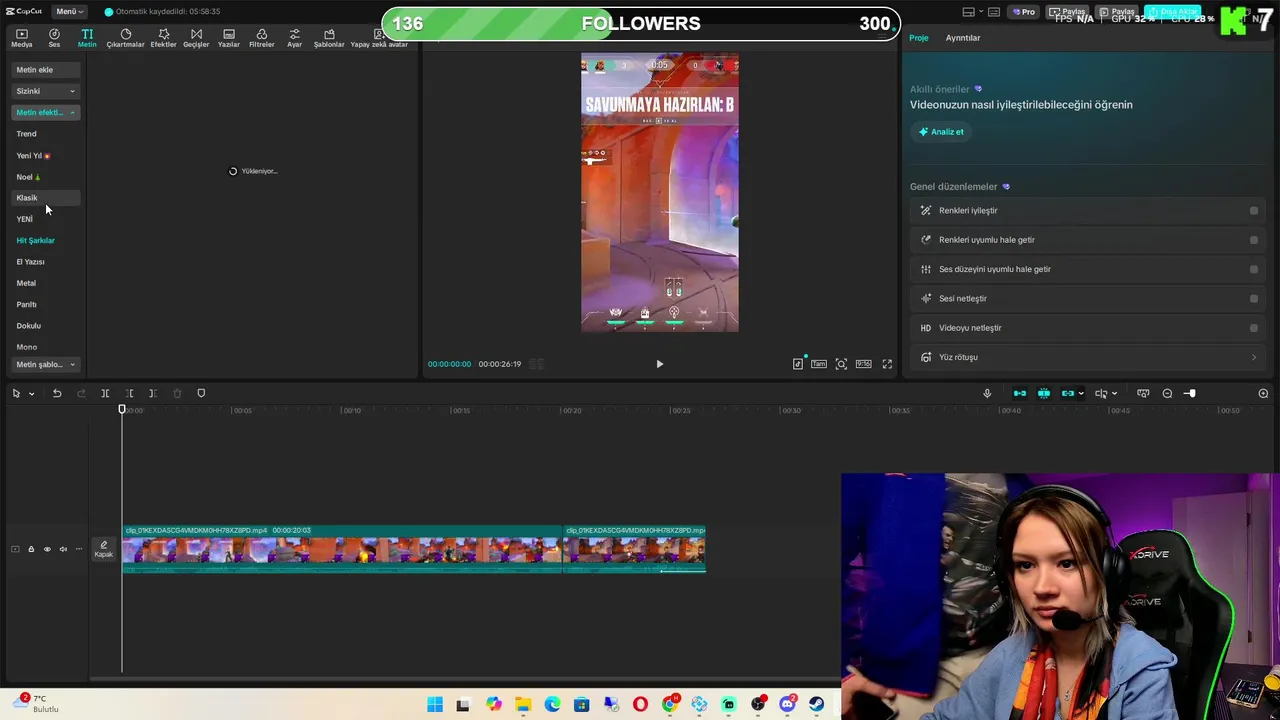Click the preview fullscreen icon
Viewport: 1280px width, 720px height.
(887, 364)
